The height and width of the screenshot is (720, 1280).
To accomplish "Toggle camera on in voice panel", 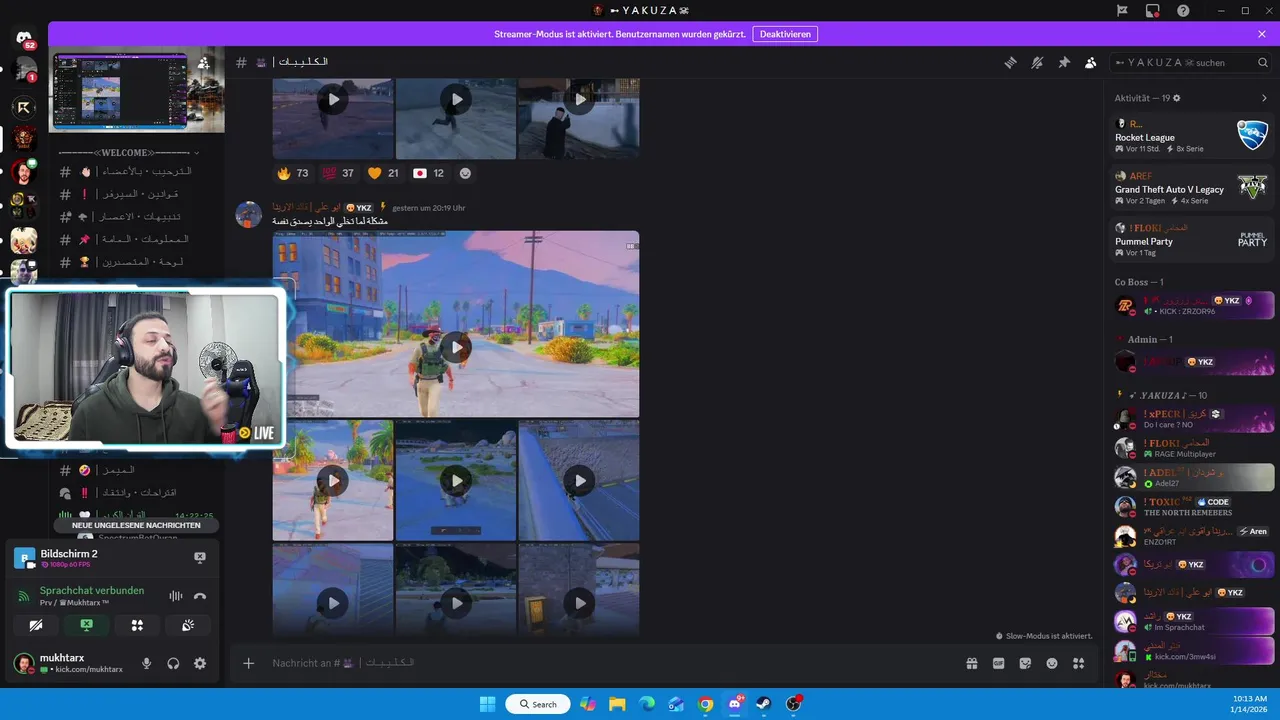I will (37, 625).
